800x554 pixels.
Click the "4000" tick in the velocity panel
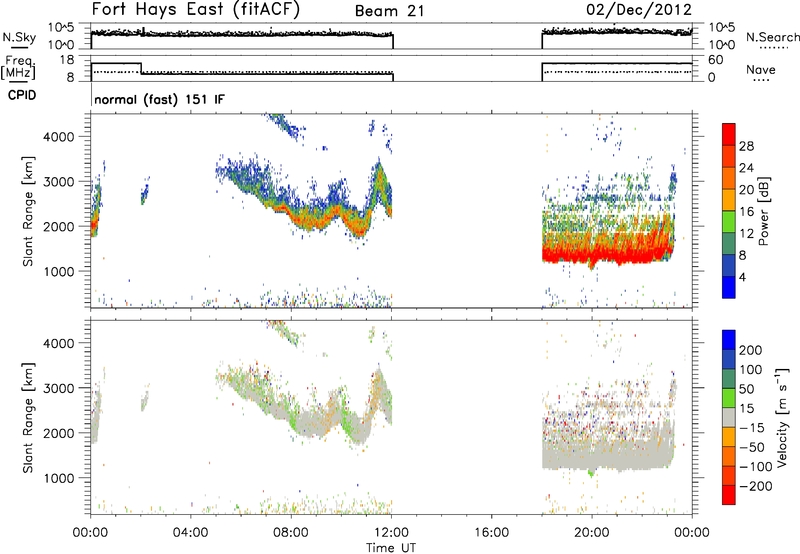tap(58, 343)
